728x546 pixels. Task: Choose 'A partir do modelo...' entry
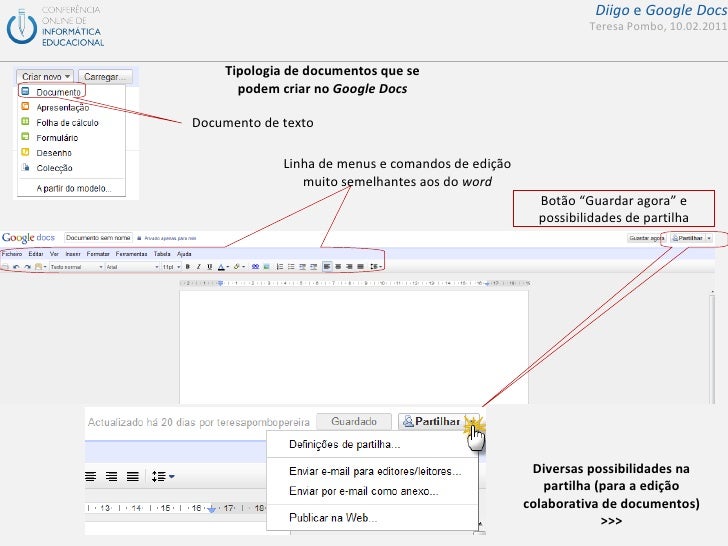(x=74, y=188)
